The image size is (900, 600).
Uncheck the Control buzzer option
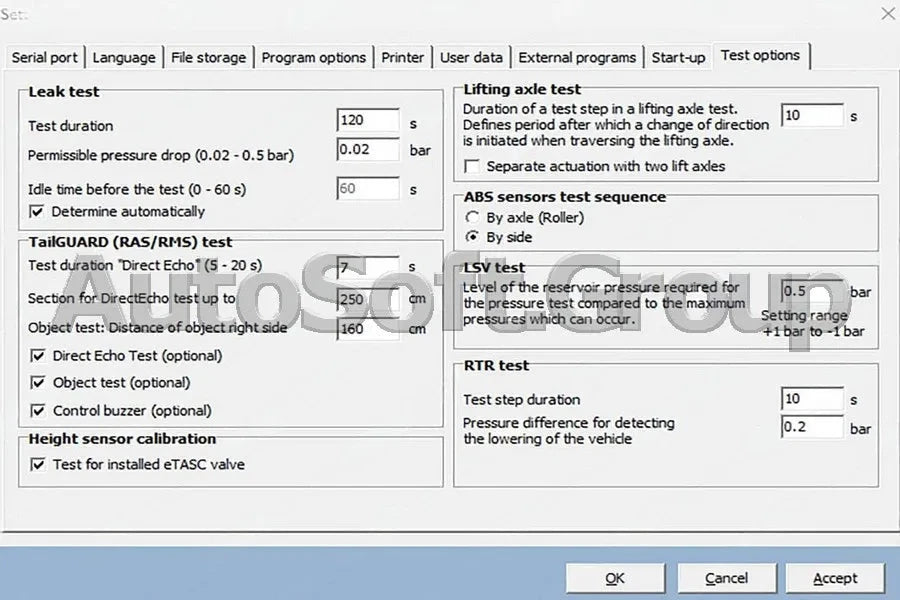click(x=37, y=409)
